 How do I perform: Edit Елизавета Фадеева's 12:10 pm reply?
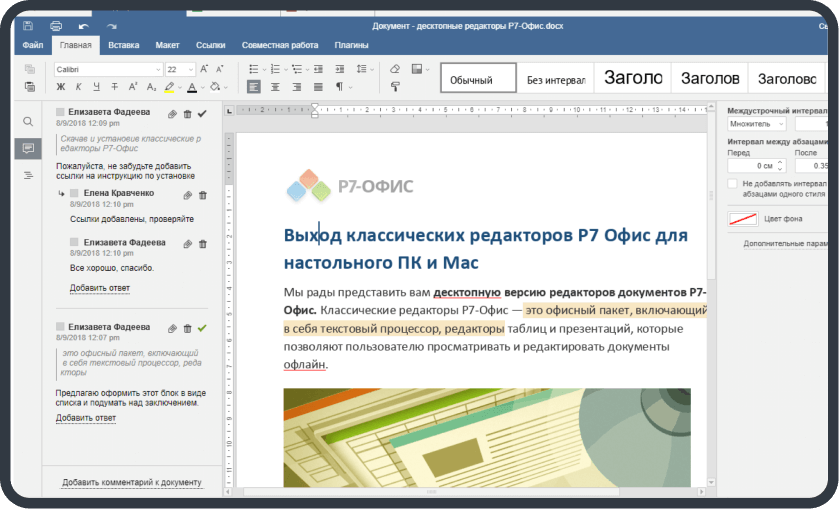(x=187, y=244)
